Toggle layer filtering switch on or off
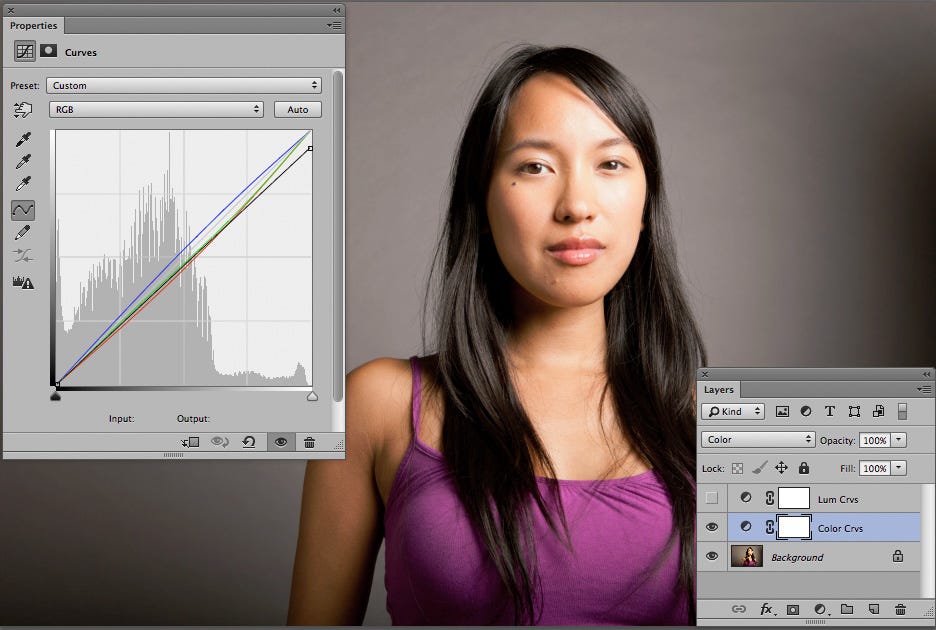Screen dimensions: 936x630 click(x=902, y=411)
